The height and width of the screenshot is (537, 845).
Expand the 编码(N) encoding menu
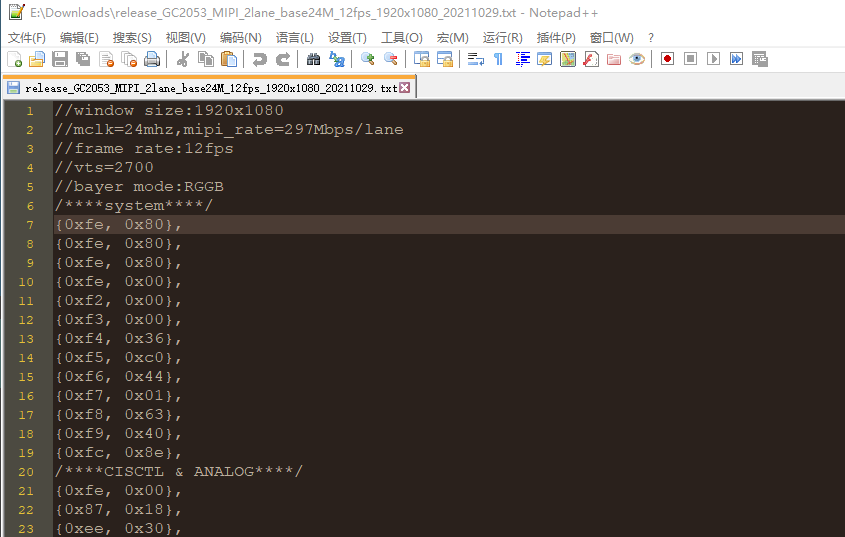[240, 38]
